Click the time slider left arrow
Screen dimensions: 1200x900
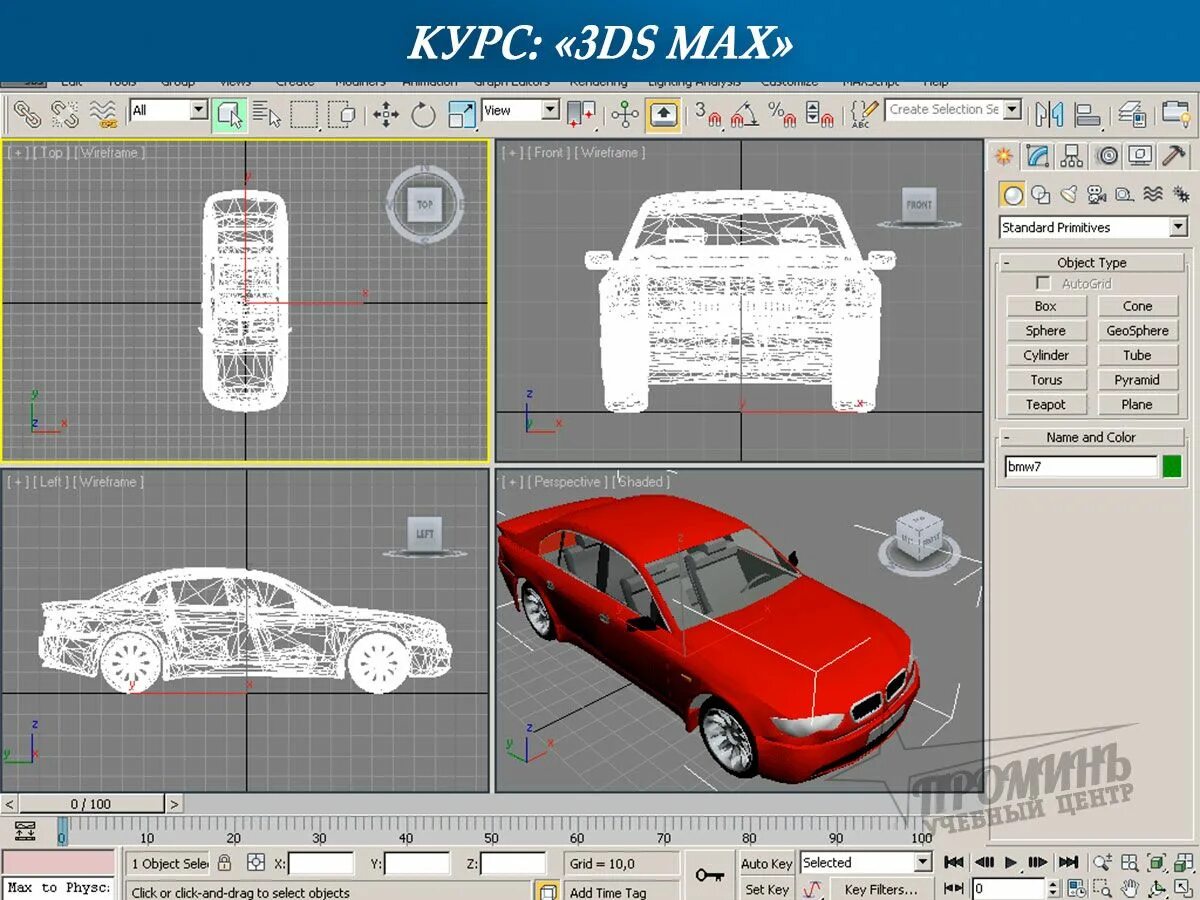9,804
